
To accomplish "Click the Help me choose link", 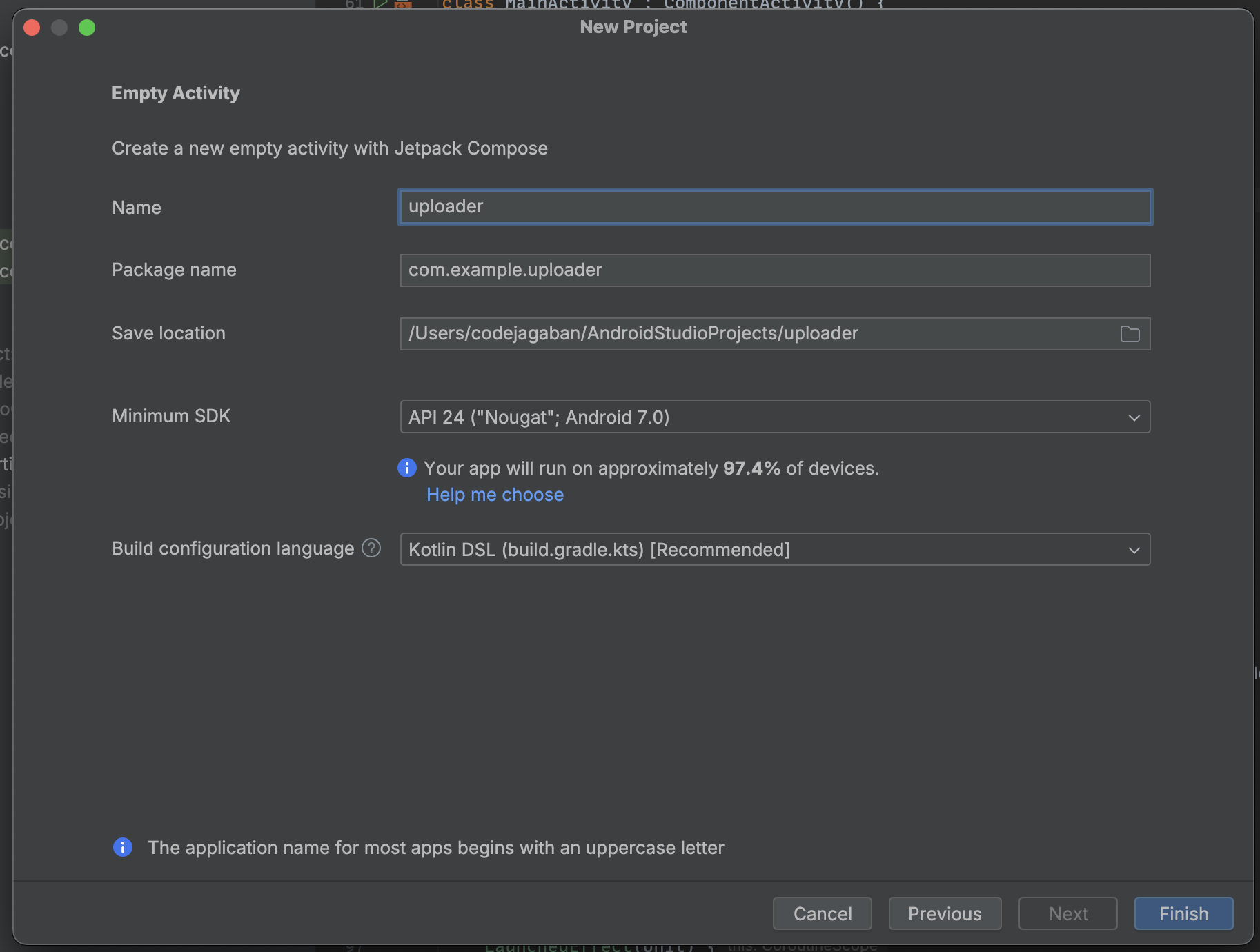I will [x=495, y=494].
